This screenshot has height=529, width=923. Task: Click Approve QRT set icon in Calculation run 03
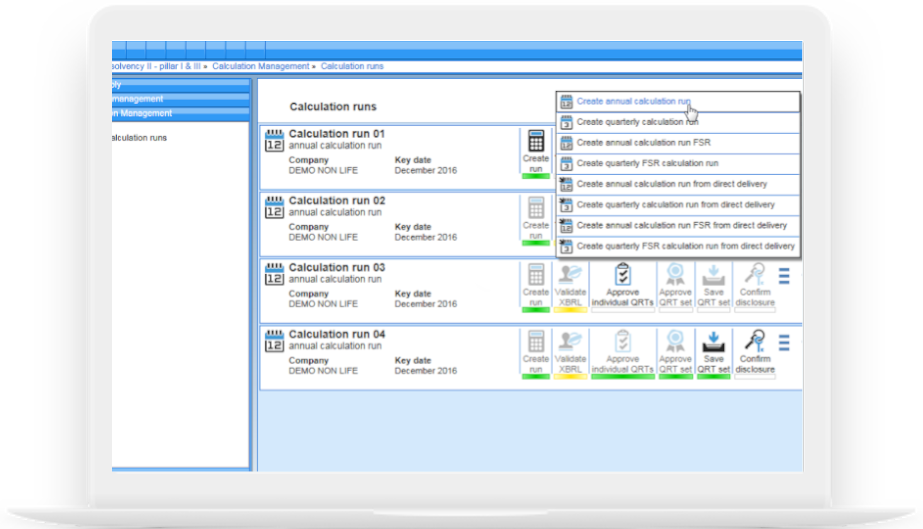coord(675,276)
